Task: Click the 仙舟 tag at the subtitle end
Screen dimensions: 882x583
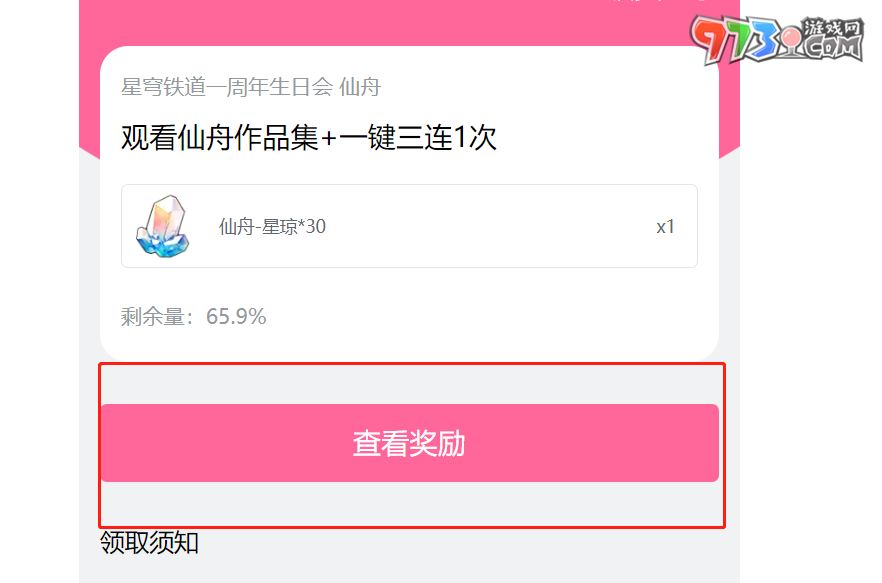Action: (360, 87)
